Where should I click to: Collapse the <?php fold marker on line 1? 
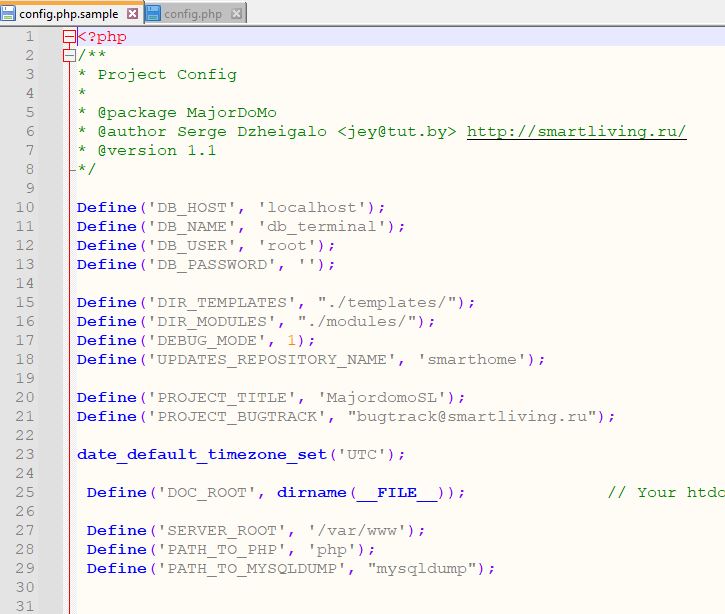pyautogui.click(x=68, y=37)
